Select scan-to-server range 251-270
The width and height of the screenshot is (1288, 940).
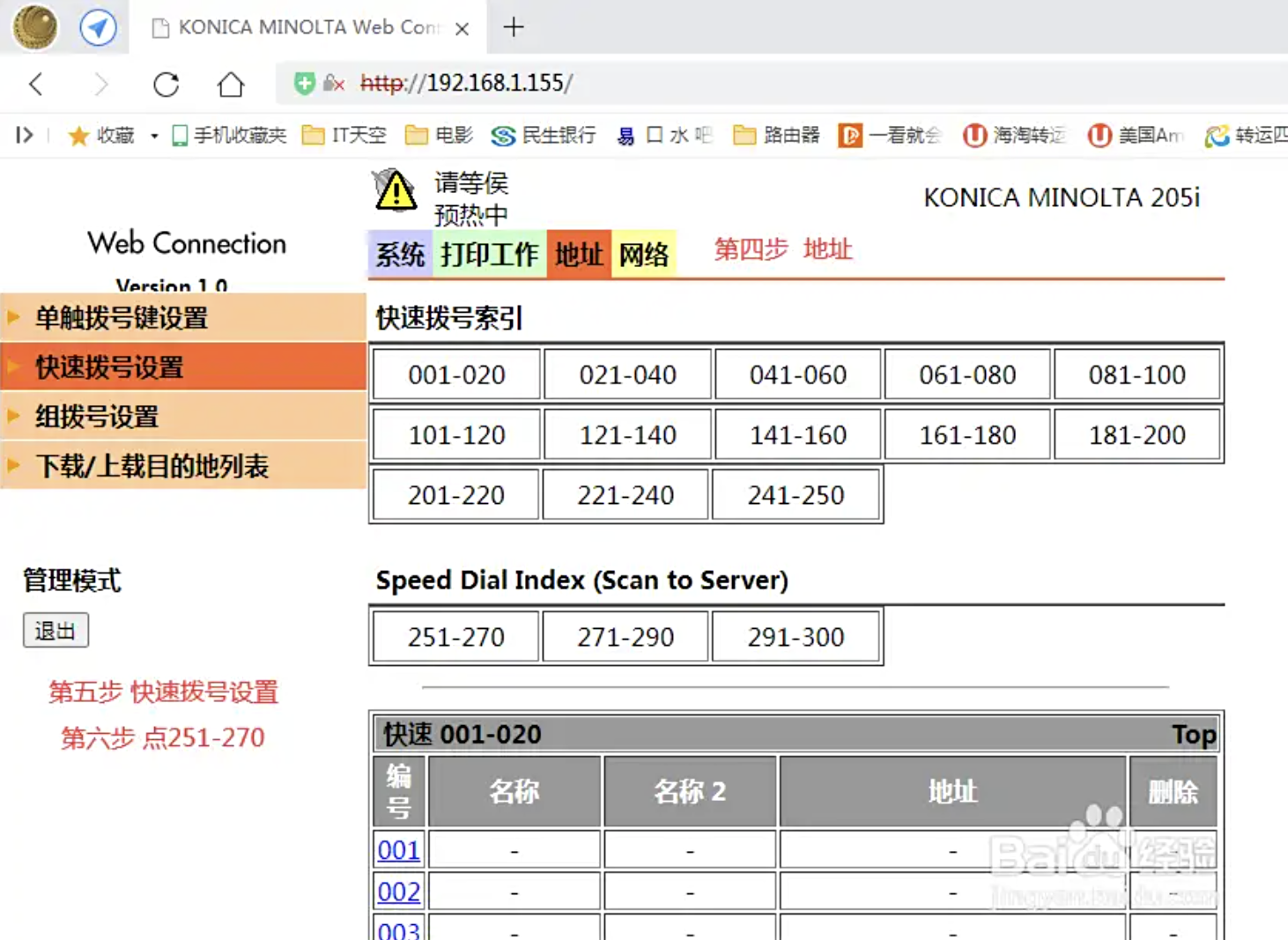[x=455, y=636]
